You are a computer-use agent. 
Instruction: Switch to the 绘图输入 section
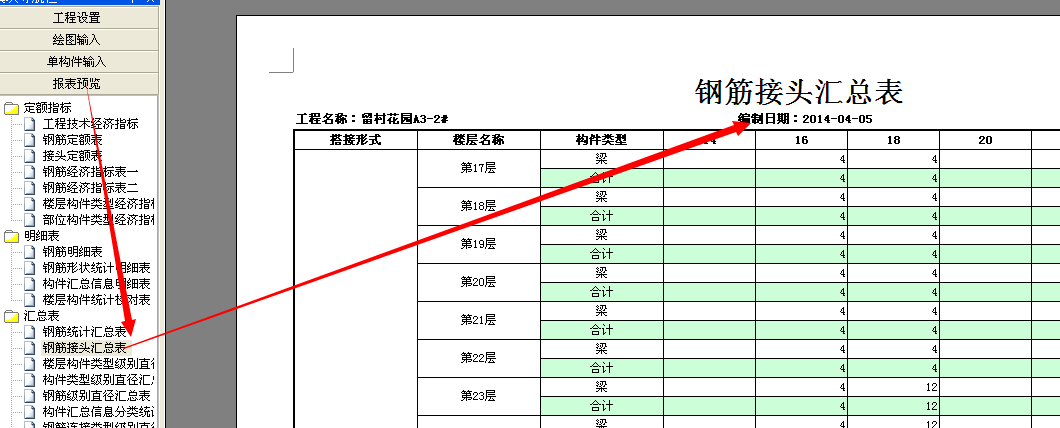point(78,40)
